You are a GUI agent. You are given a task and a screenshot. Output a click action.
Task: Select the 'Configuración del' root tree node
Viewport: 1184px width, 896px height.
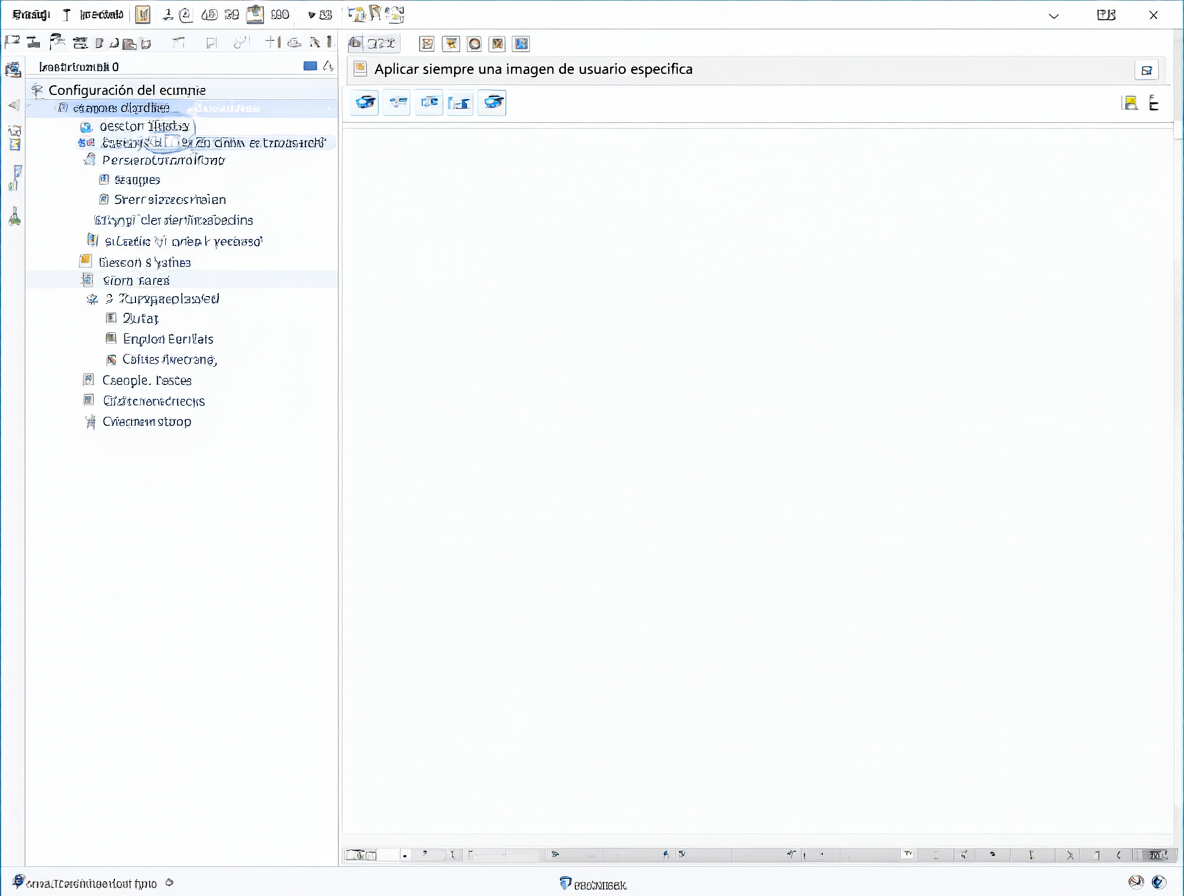127,90
